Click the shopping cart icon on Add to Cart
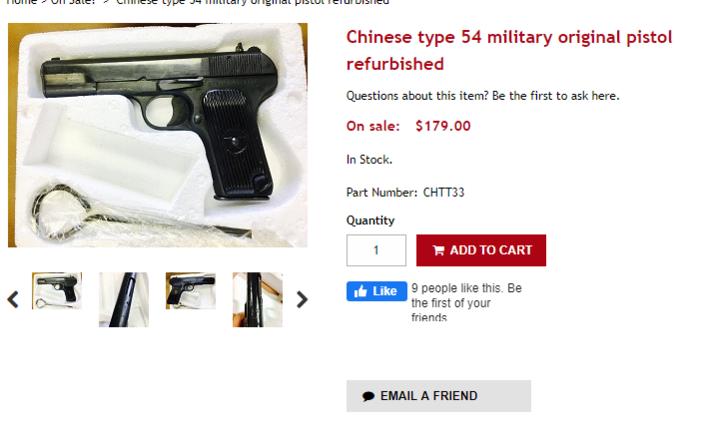The width and height of the screenshot is (716, 437). [x=438, y=250]
